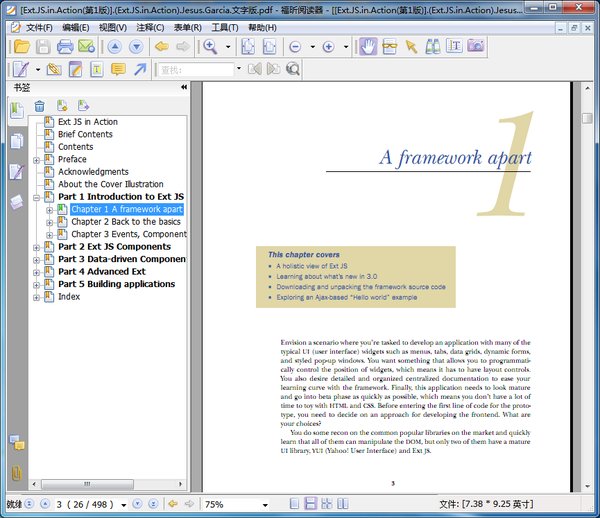Click the delete bookmark trash icon
Viewport: 600px width, 518px height.
click(40, 106)
